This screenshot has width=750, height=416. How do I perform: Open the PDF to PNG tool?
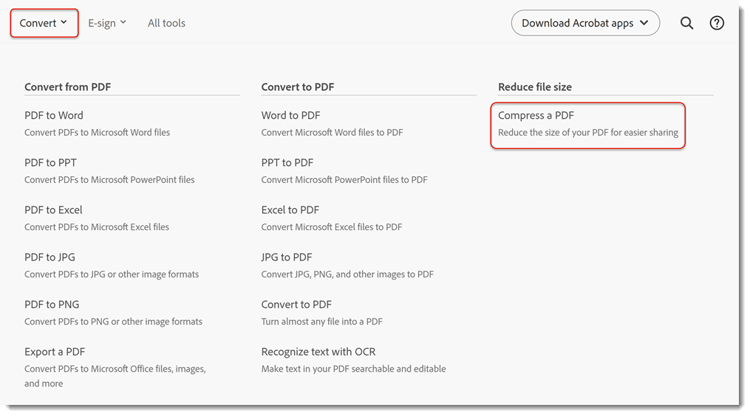[51, 304]
